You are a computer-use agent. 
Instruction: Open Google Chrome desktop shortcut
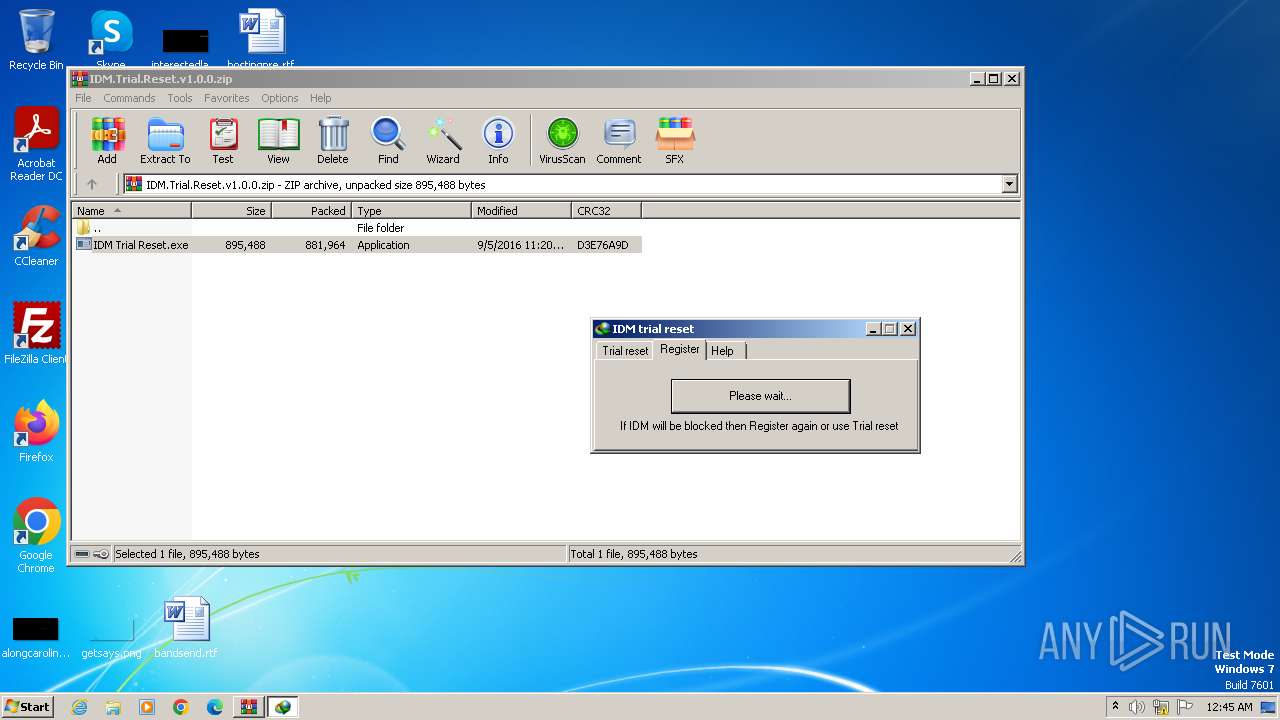point(36,535)
